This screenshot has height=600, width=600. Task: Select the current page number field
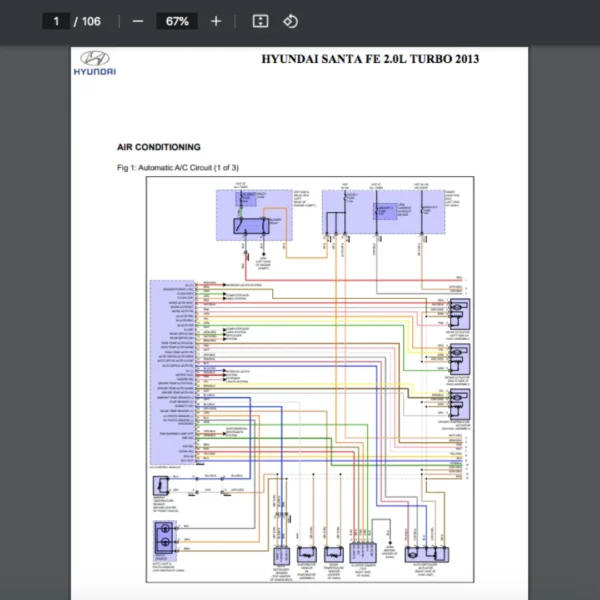(x=57, y=21)
